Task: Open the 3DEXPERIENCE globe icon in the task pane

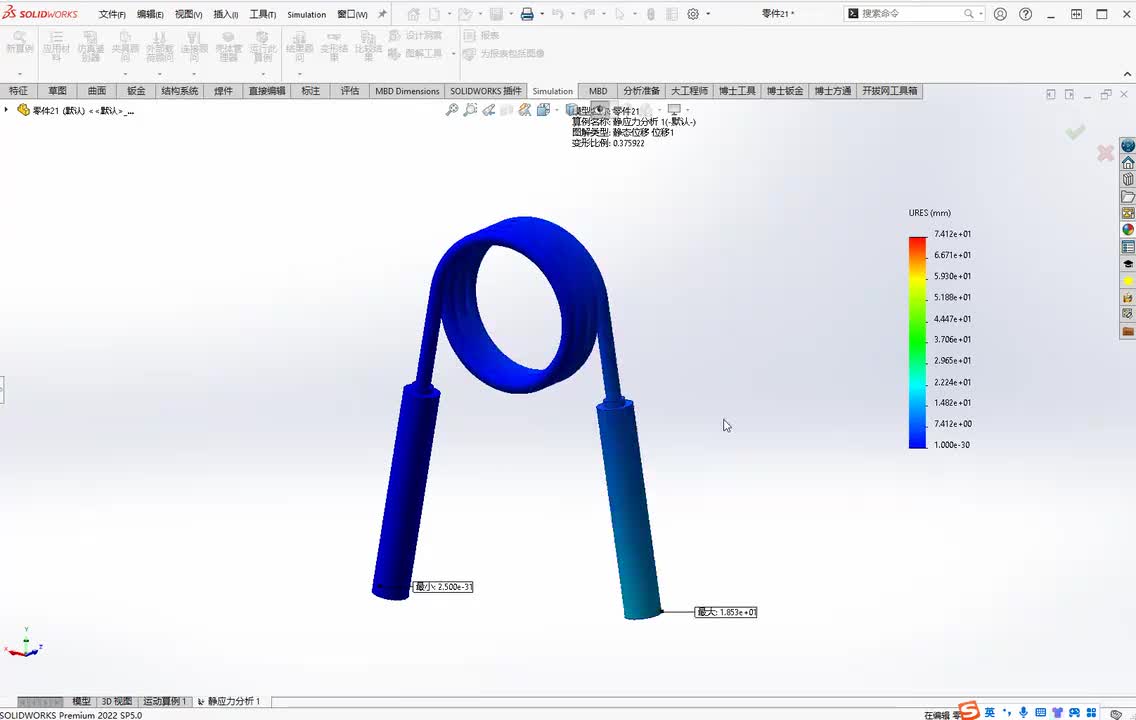Action: pos(1128,146)
